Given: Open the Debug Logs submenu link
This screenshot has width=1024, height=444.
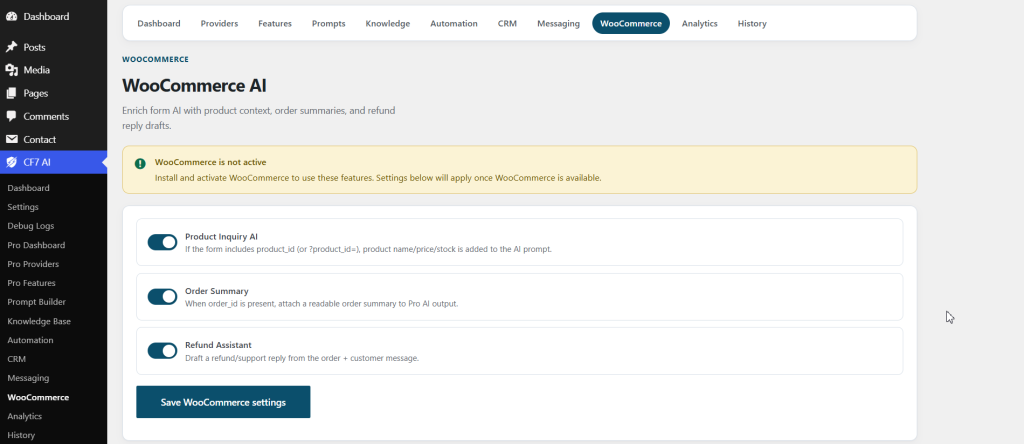Looking at the screenshot, I should click(31, 226).
